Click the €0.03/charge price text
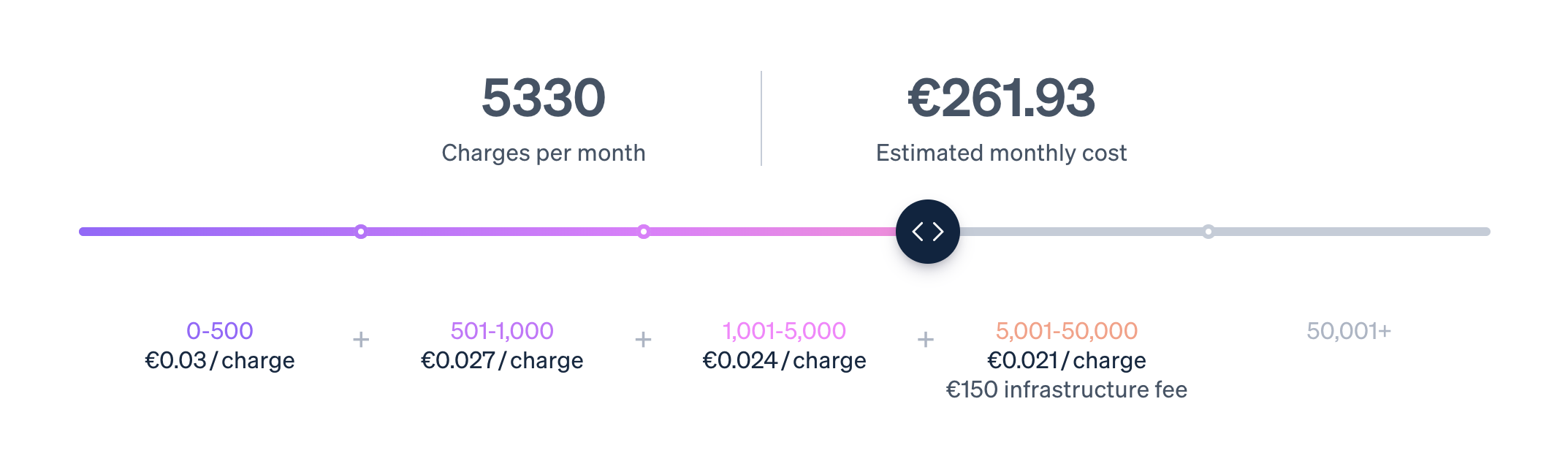Screen dimensions: 1568x472 [x=220, y=360]
